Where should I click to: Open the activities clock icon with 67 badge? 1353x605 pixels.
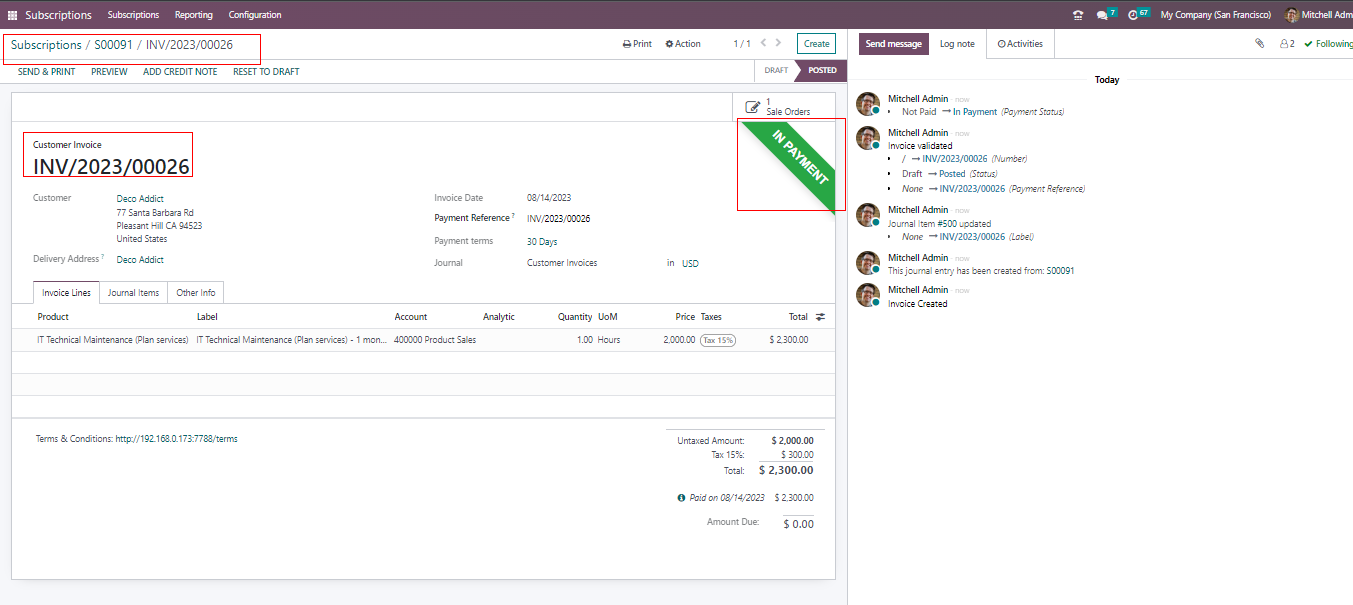pos(1134,15)
